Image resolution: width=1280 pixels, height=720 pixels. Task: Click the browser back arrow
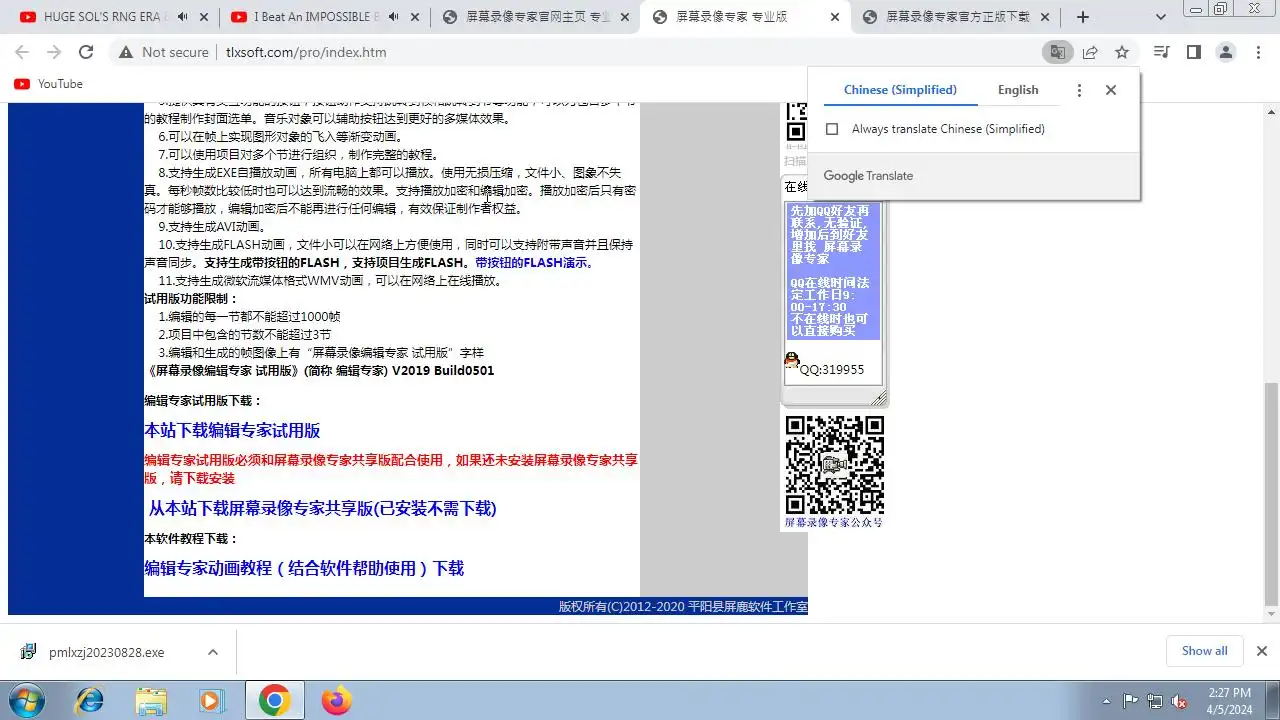pyautogui.click(x=22, y=52)
